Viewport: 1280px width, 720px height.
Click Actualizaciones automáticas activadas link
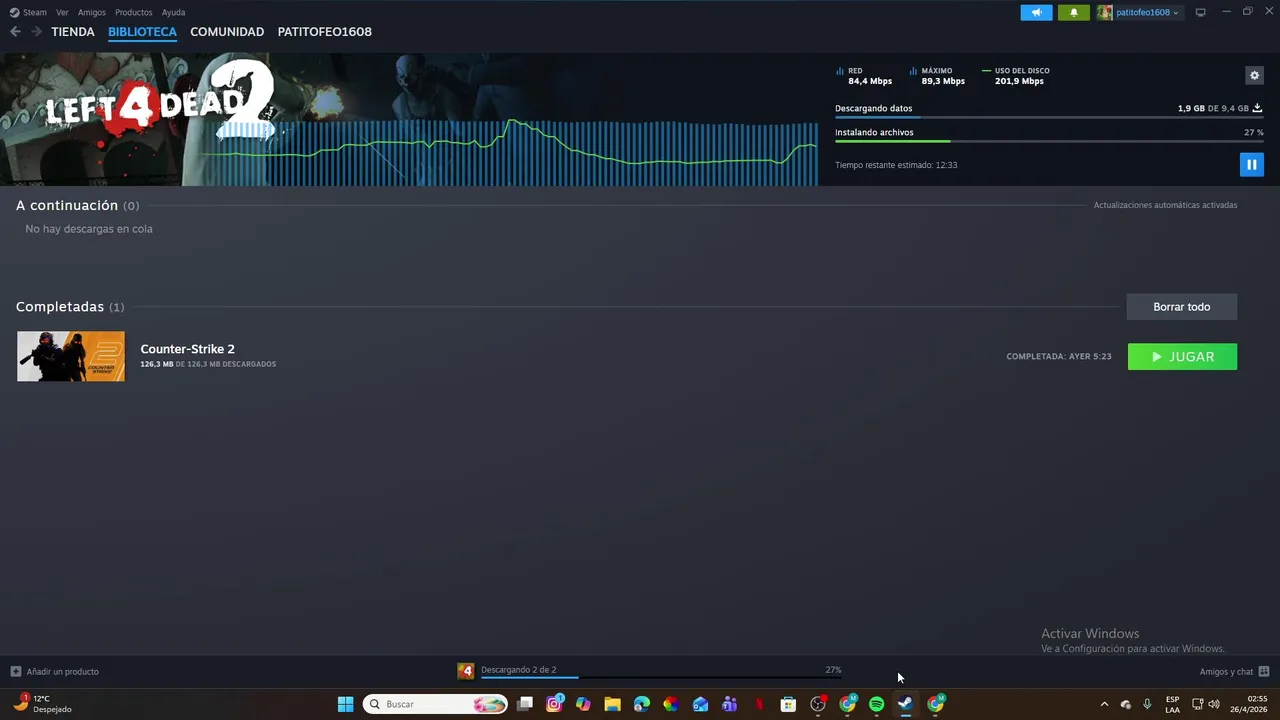[1165, 205]
